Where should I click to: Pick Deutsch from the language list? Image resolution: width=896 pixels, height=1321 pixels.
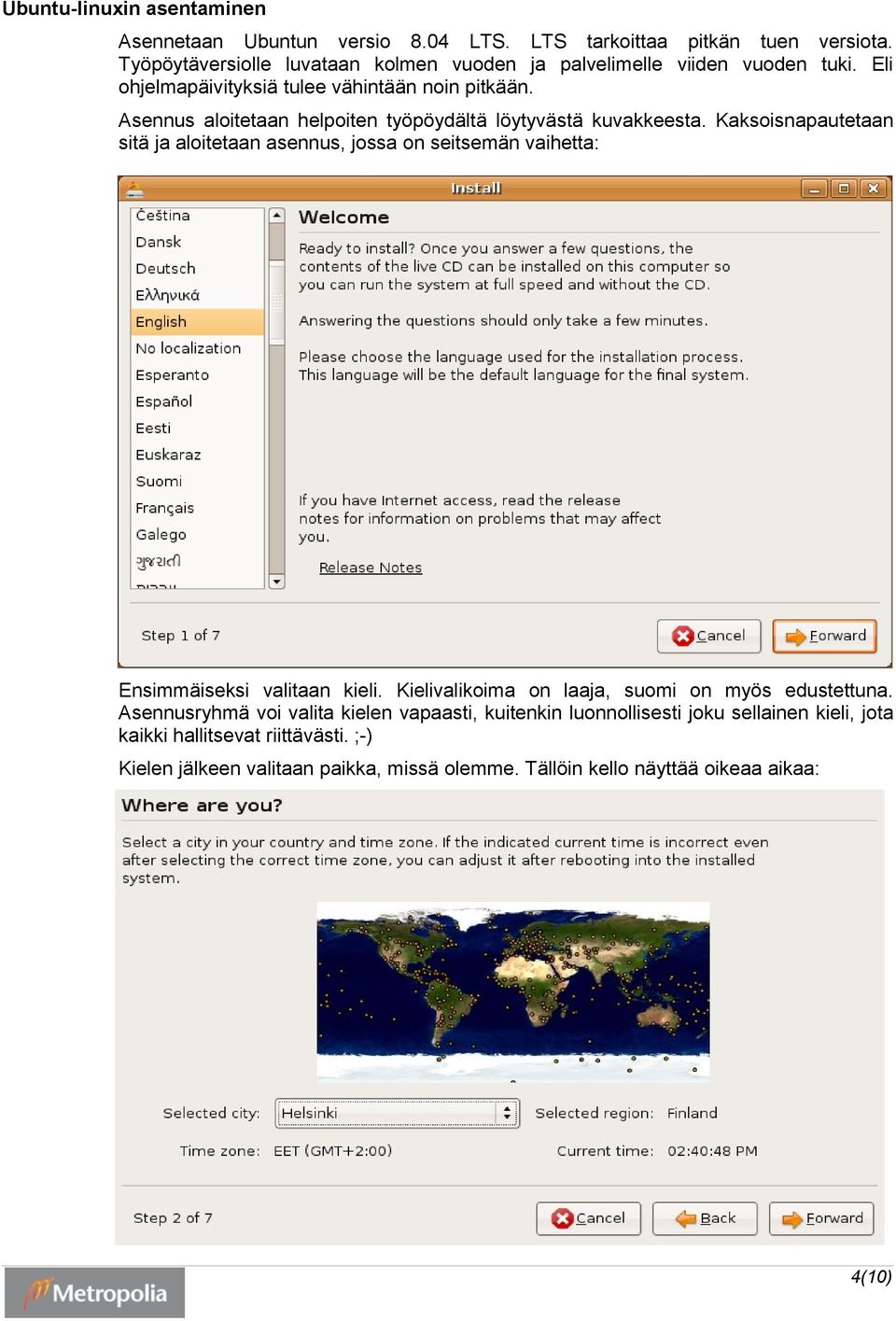pyautogui.click(x=198, y=269)
